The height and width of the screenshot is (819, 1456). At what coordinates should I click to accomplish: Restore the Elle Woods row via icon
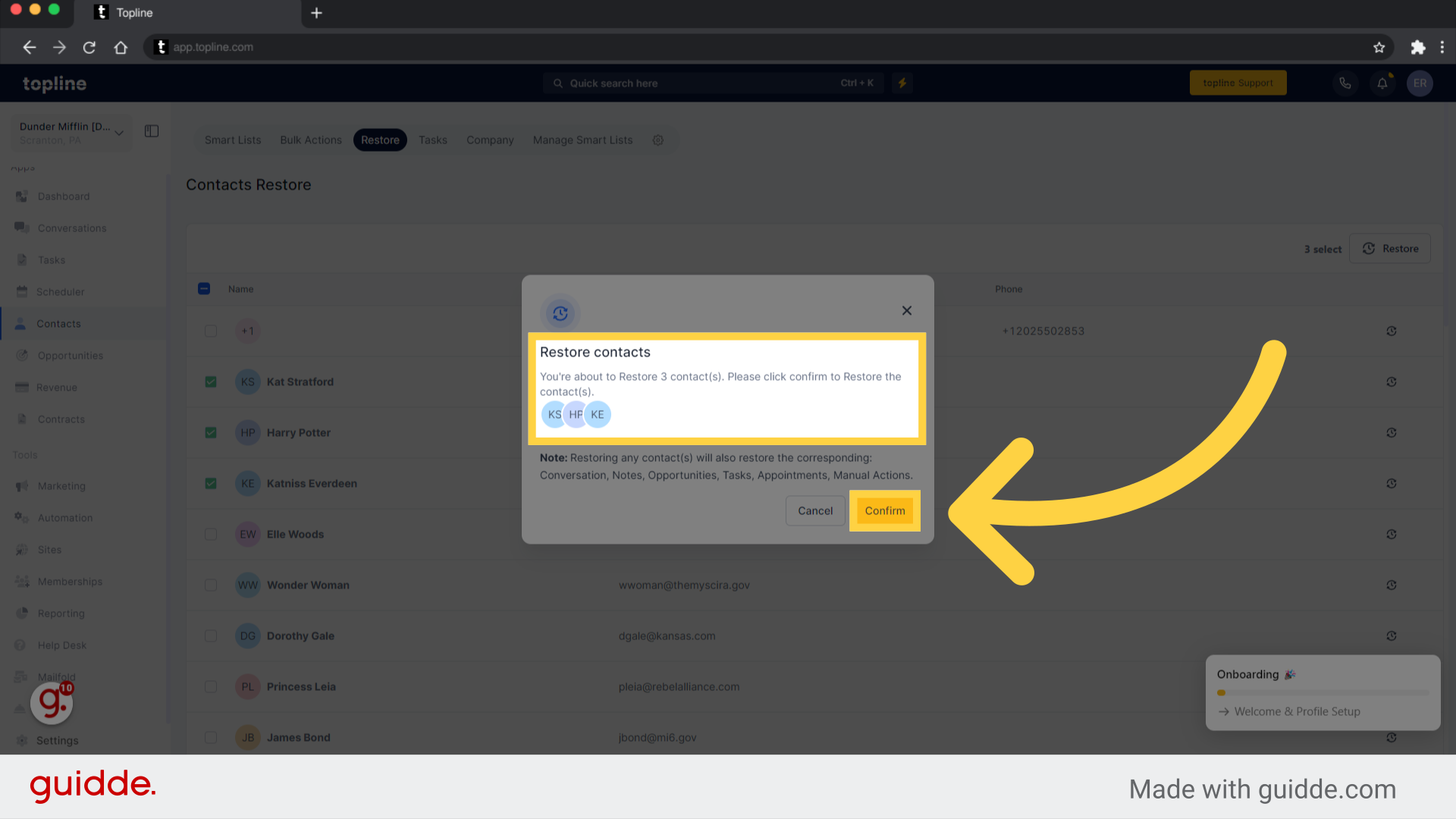(1392, 535)
